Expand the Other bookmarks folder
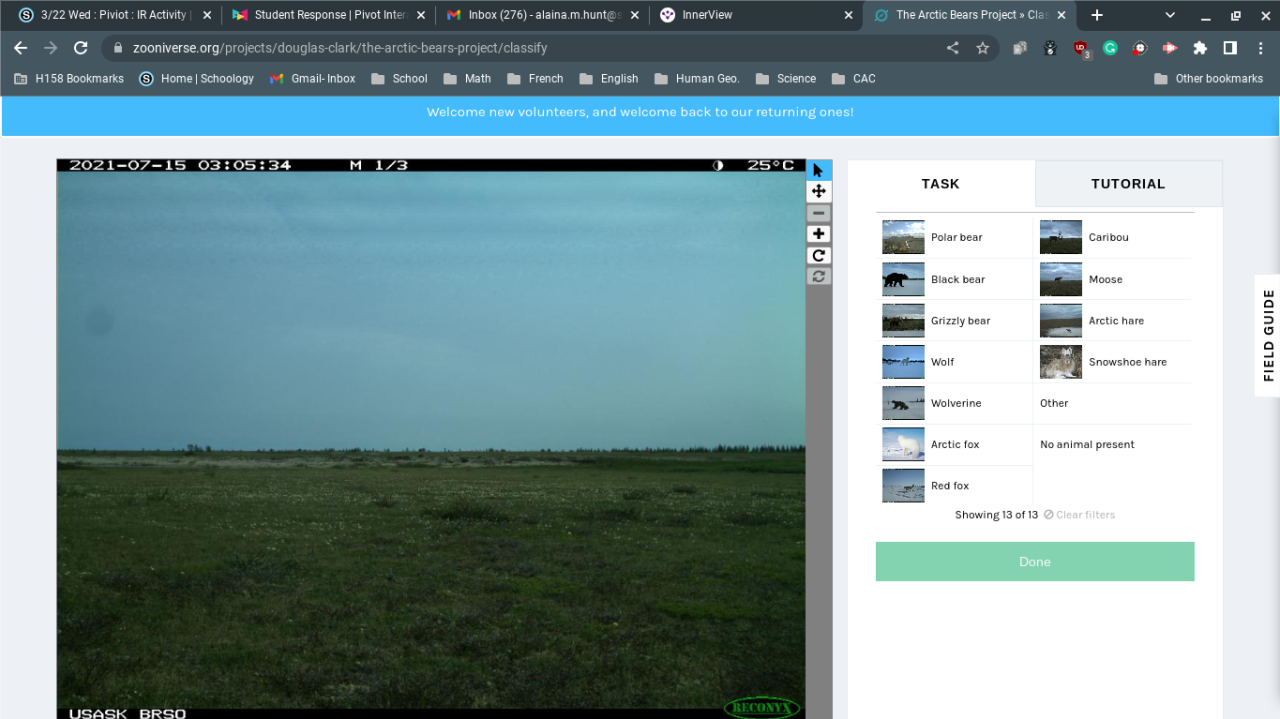Screen dimensions: 1280x719 tap(1208, 79)
